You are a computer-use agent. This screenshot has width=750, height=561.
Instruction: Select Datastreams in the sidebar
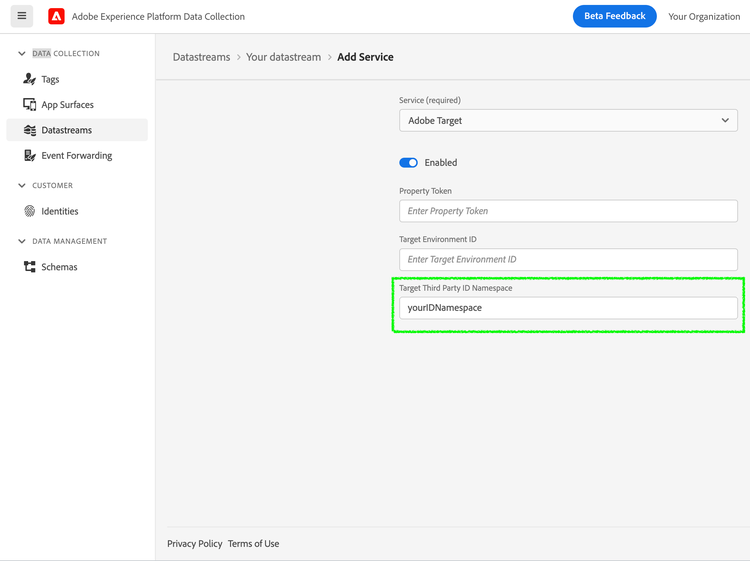[x=77, y=130]
